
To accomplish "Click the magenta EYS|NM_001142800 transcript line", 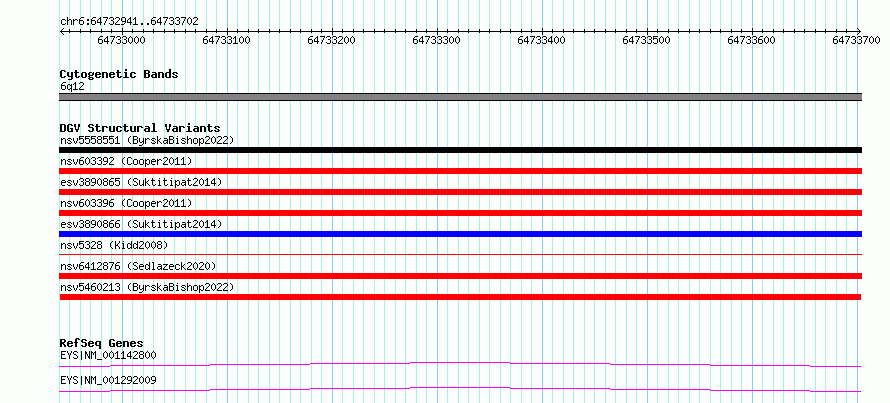I will click(x=460, y=364).
